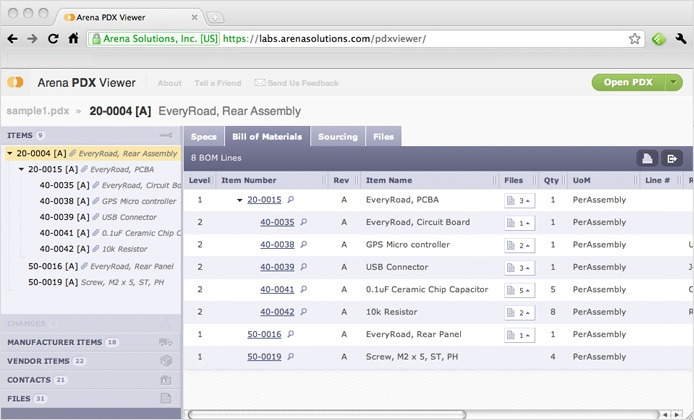Click the browser back arrow

[x=12, y=39]
